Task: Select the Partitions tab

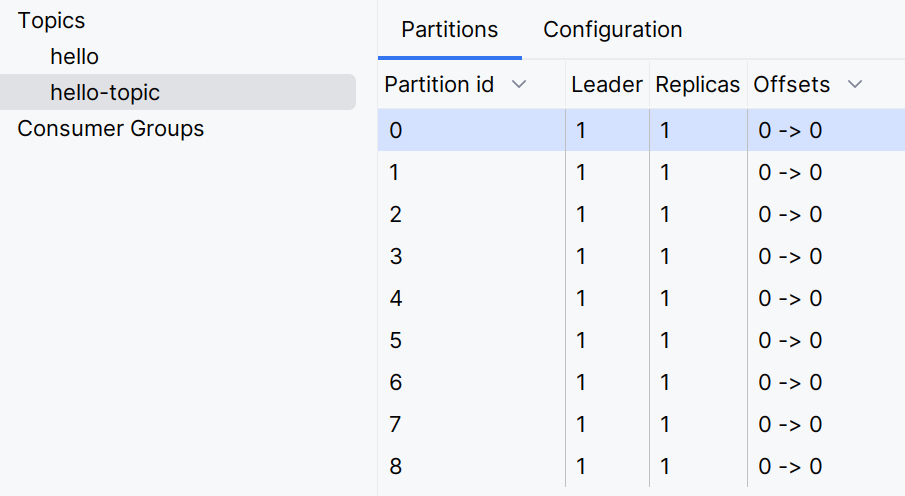Action: pyautogui.click(x=449, y=30)
